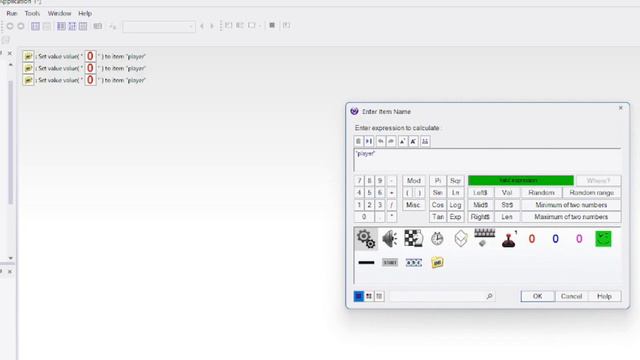
Task: Insert Maximum of two numbers function
Action: (571, 217)
